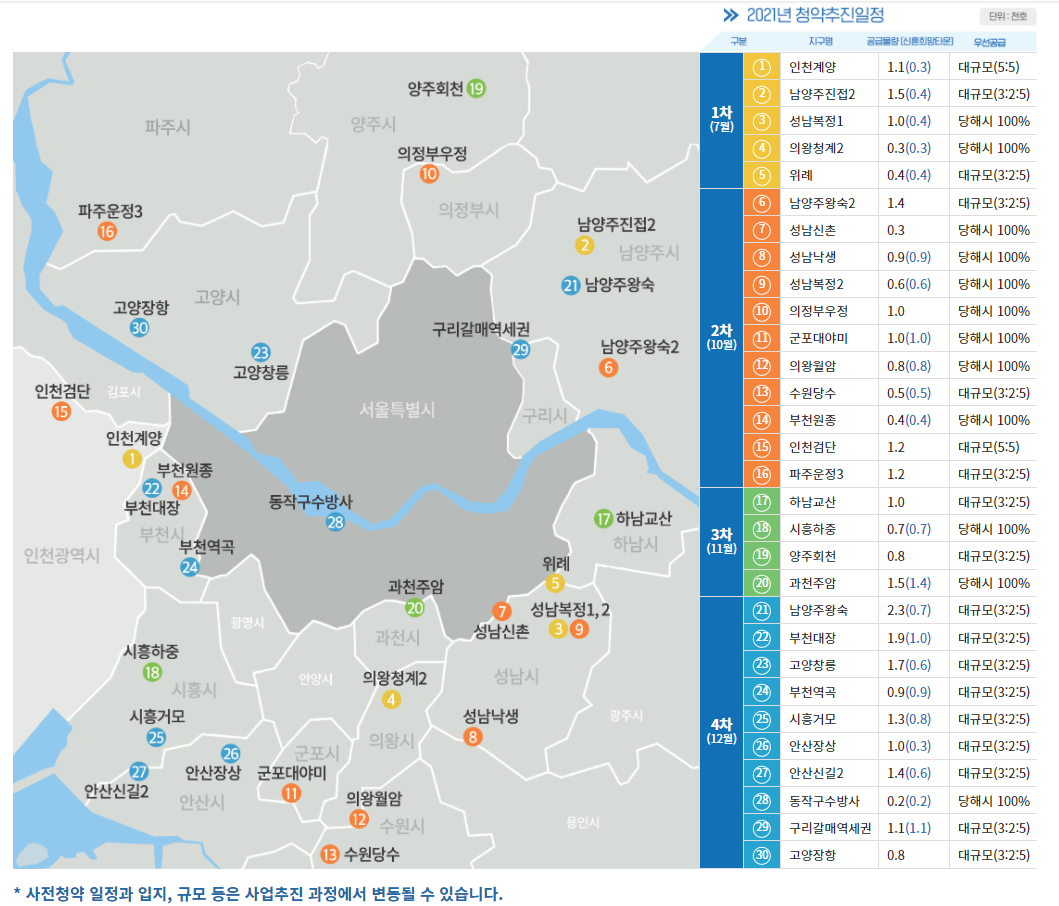This screenshot has width=1059, height=906.
Task: Select map marker 11 below 군포대야미
Action: pyautogui.click(x=291, y=792)
